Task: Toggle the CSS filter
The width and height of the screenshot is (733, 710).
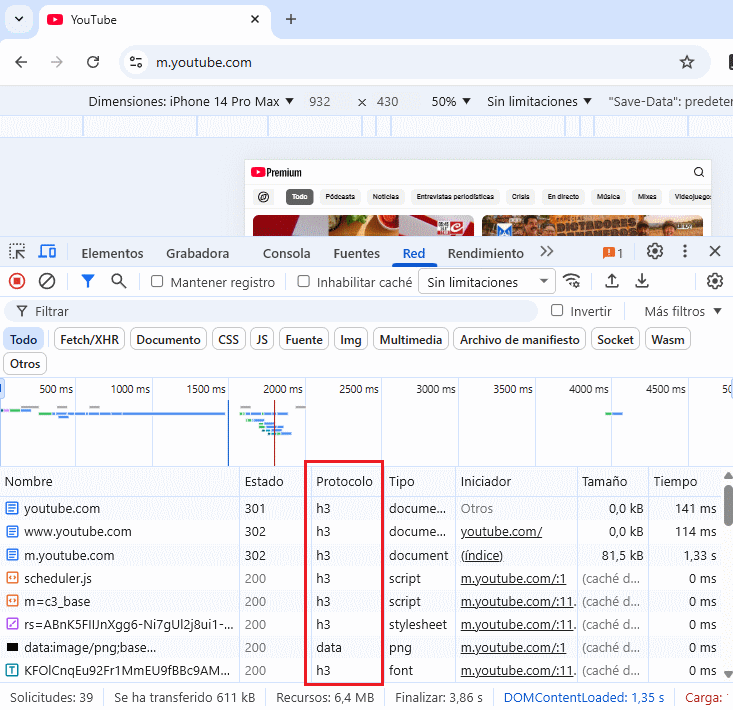Action: pos(229,339)
